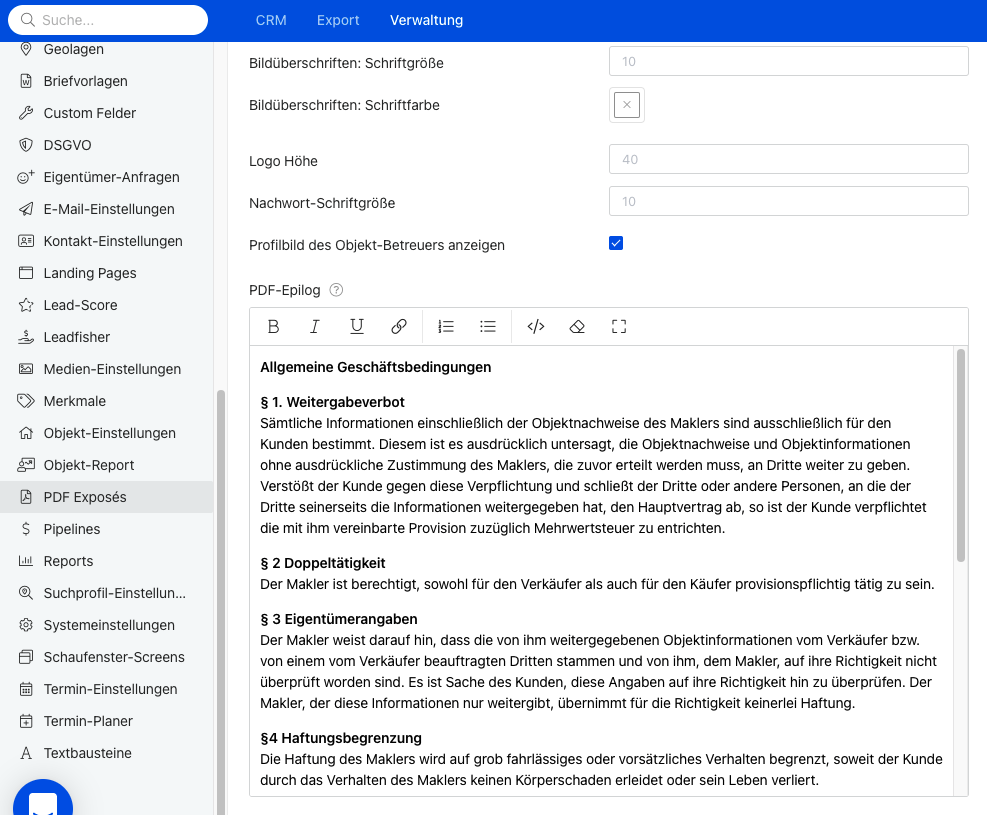Click the '§ 1. Weitergabeverbot' heading

click(332, 402)
